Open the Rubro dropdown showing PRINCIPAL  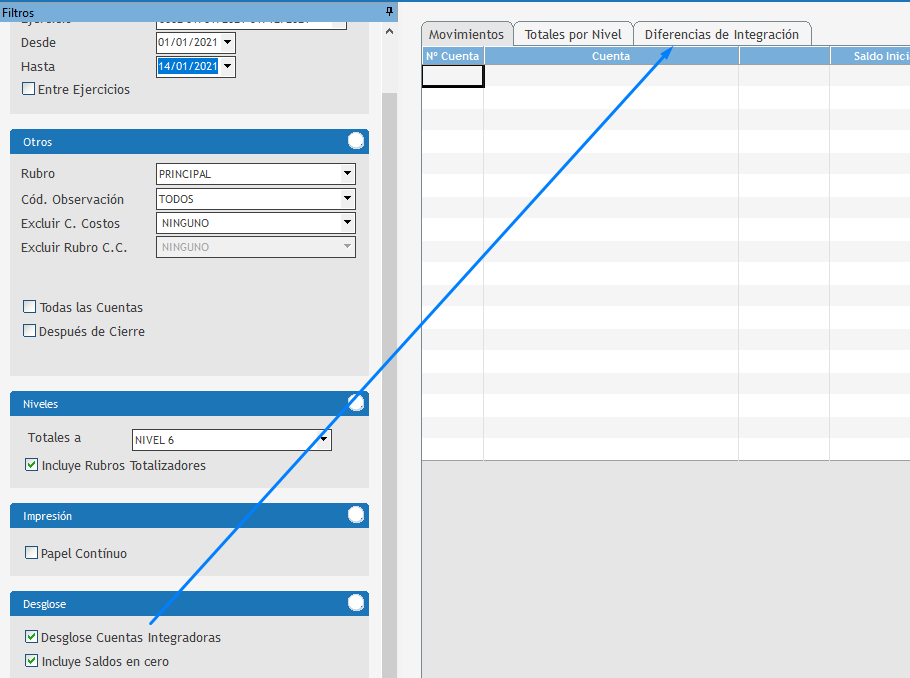coord(347,174)
